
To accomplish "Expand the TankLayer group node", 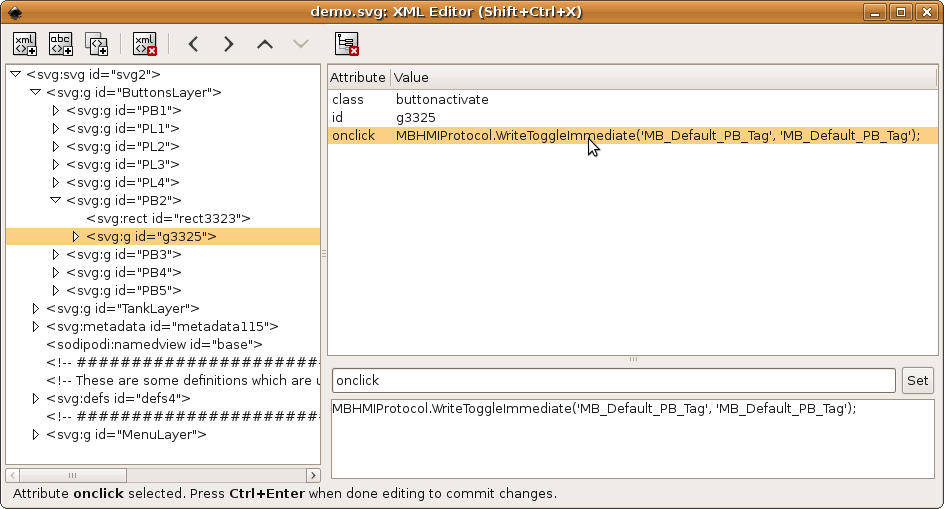I will (x=36, y=308).
